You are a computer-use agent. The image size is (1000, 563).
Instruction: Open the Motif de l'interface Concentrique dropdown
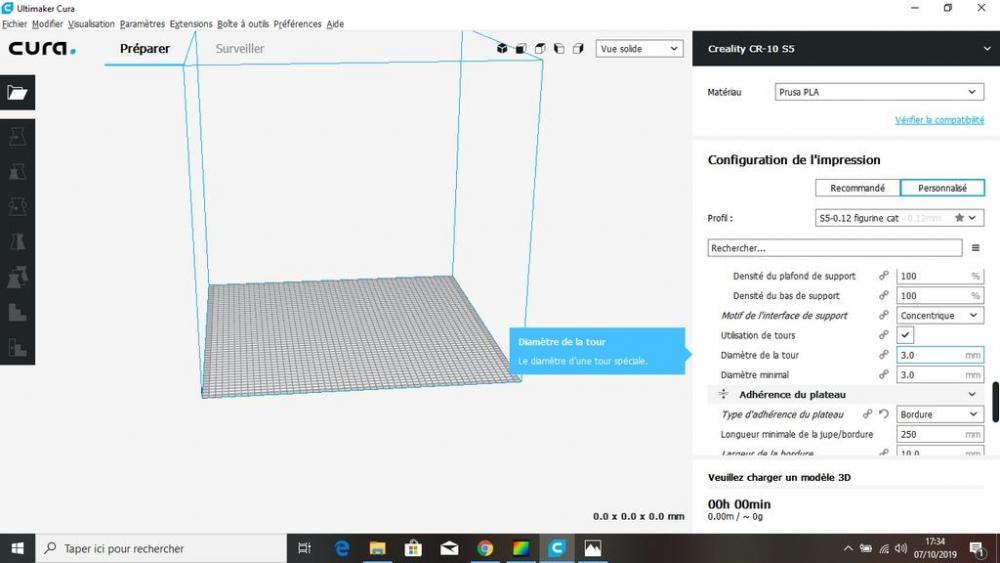[939, 316]
